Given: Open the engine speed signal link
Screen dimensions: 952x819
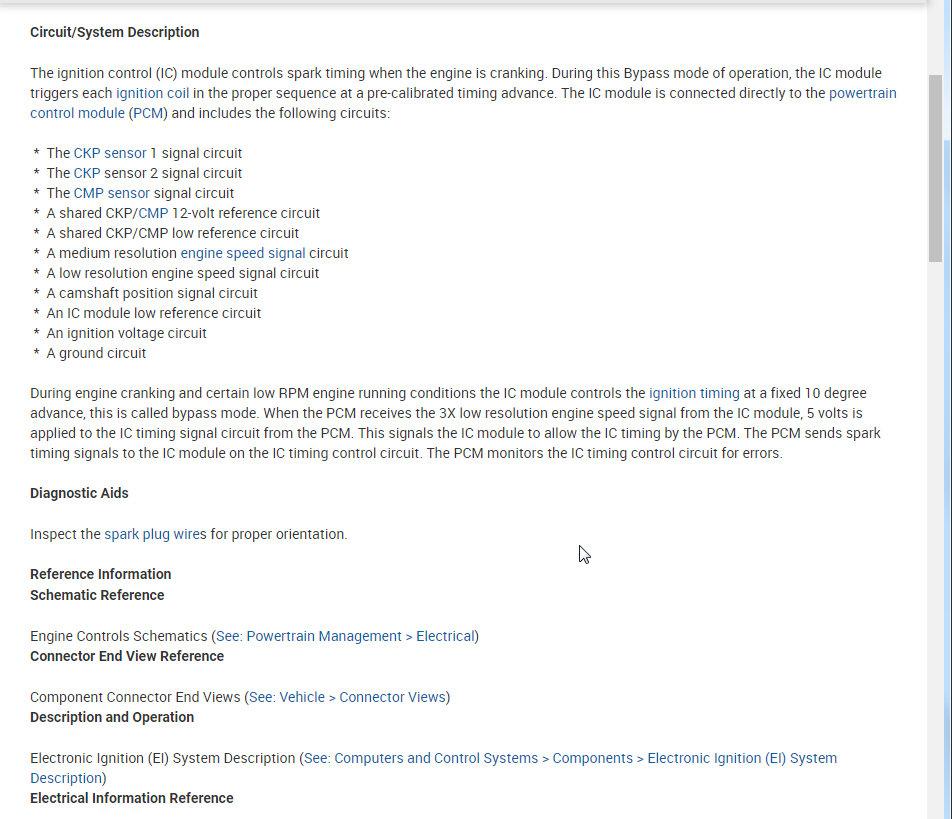Looking at the screenshot, I should click(x=243, y=253).
